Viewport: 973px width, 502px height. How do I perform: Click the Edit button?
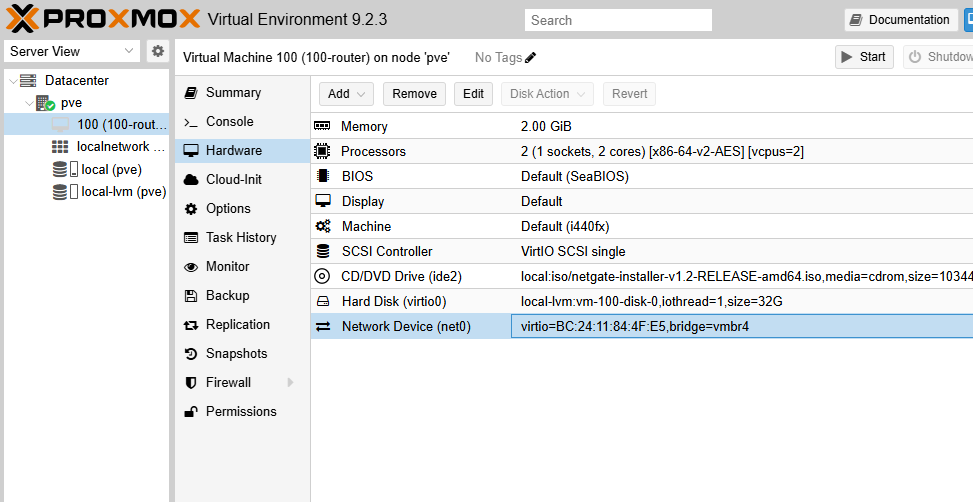(x=473, y=94)
